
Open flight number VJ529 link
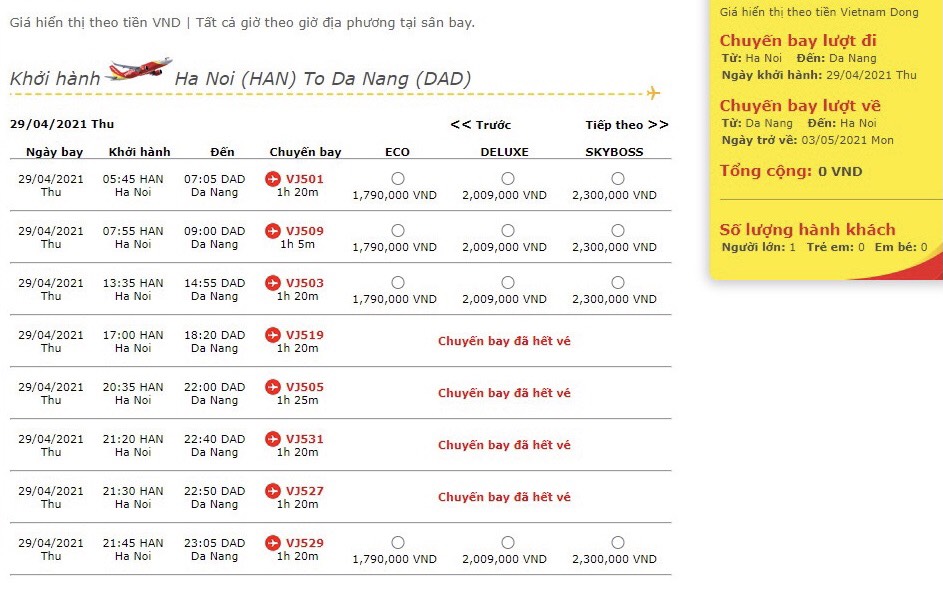pyautogui.click(x=304, y=543)
